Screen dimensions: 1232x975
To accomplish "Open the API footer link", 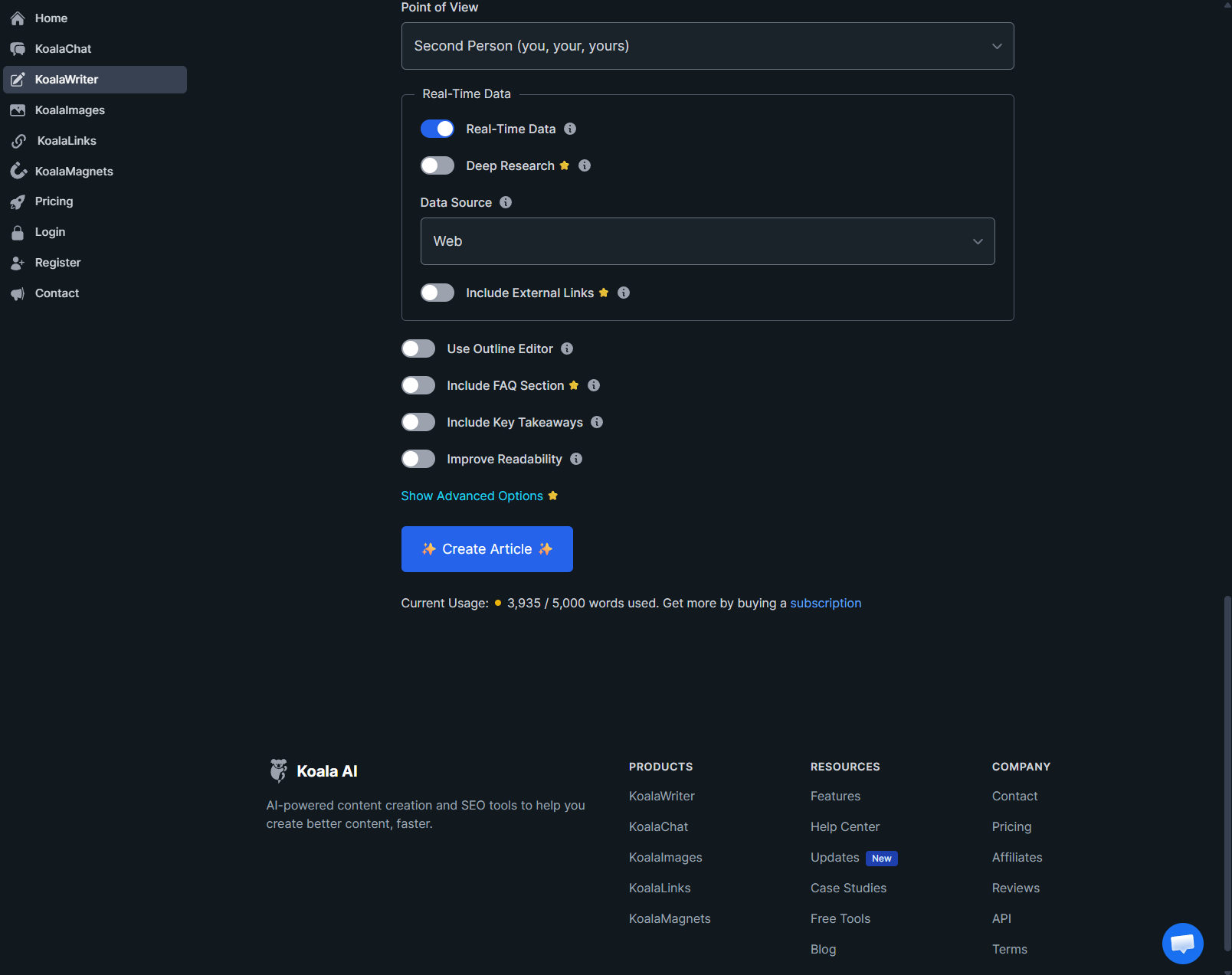I will click(1002, 918).
